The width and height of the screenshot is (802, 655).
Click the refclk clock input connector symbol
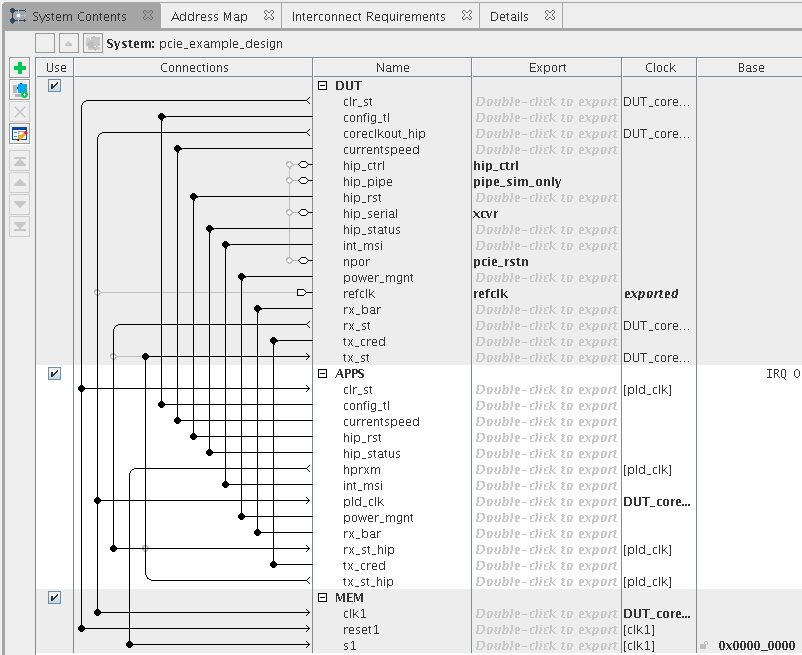pos(302,292)
